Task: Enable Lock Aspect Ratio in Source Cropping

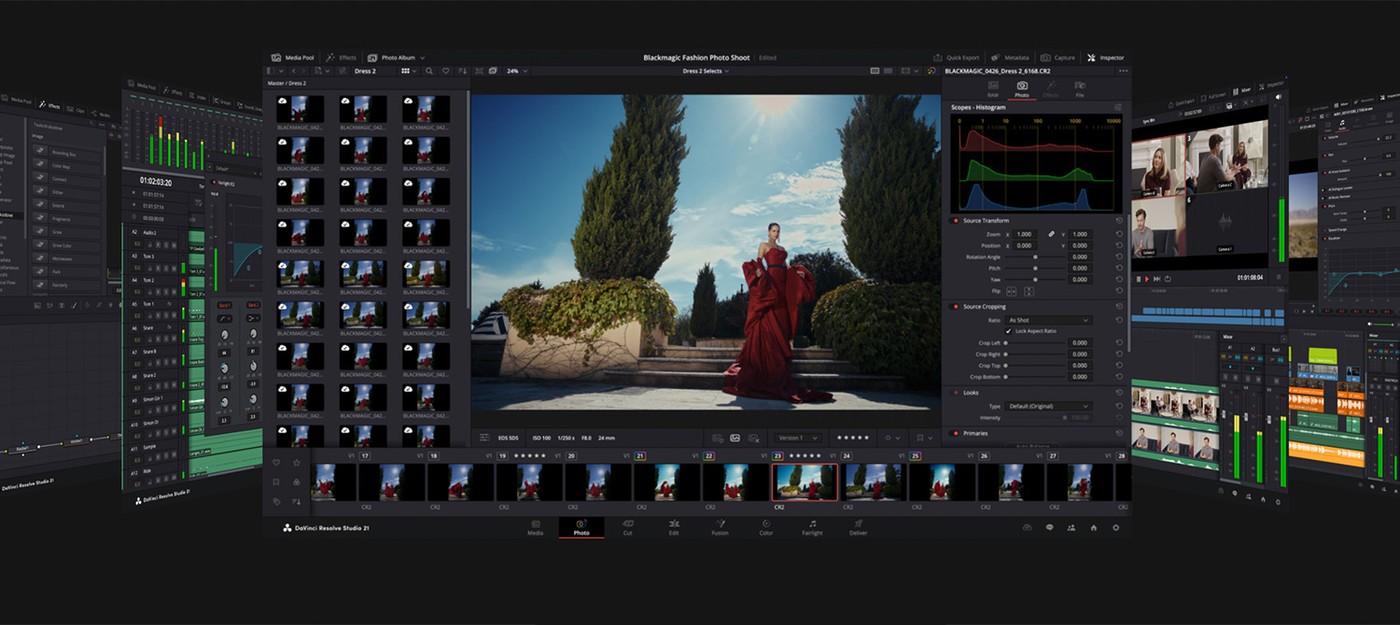Action: (1009, 329)
